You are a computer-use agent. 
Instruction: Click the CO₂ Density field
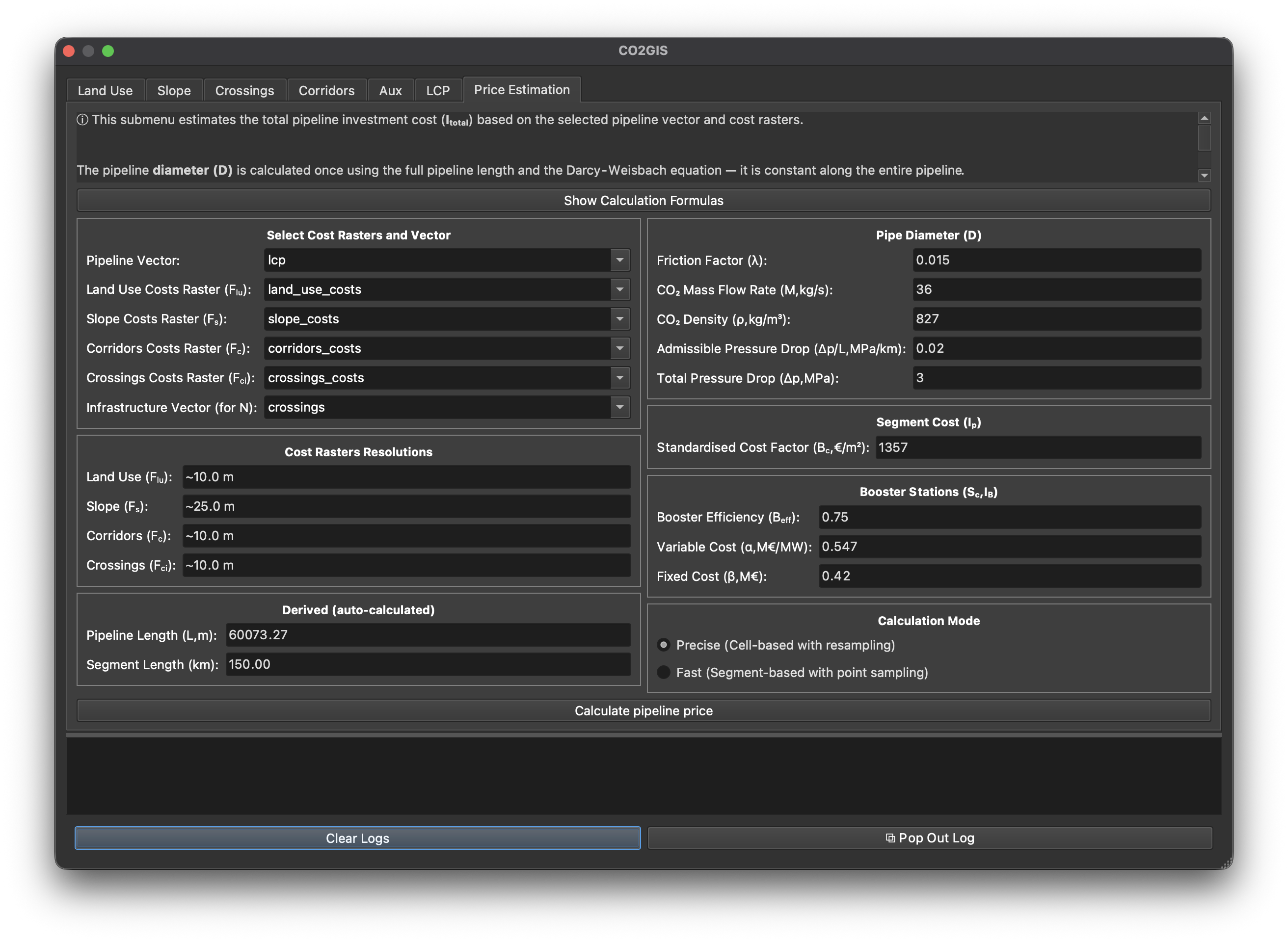coord(1056,319)
